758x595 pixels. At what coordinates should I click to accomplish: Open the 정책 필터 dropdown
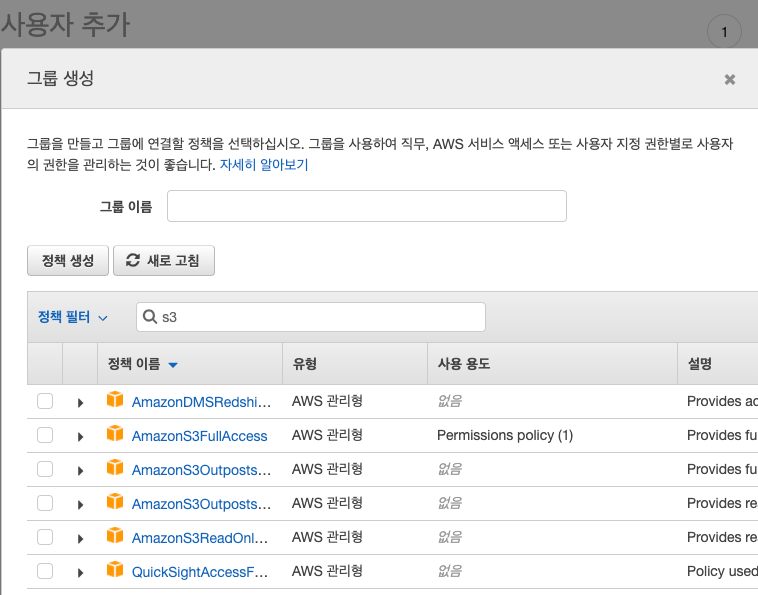pos(73,317)
